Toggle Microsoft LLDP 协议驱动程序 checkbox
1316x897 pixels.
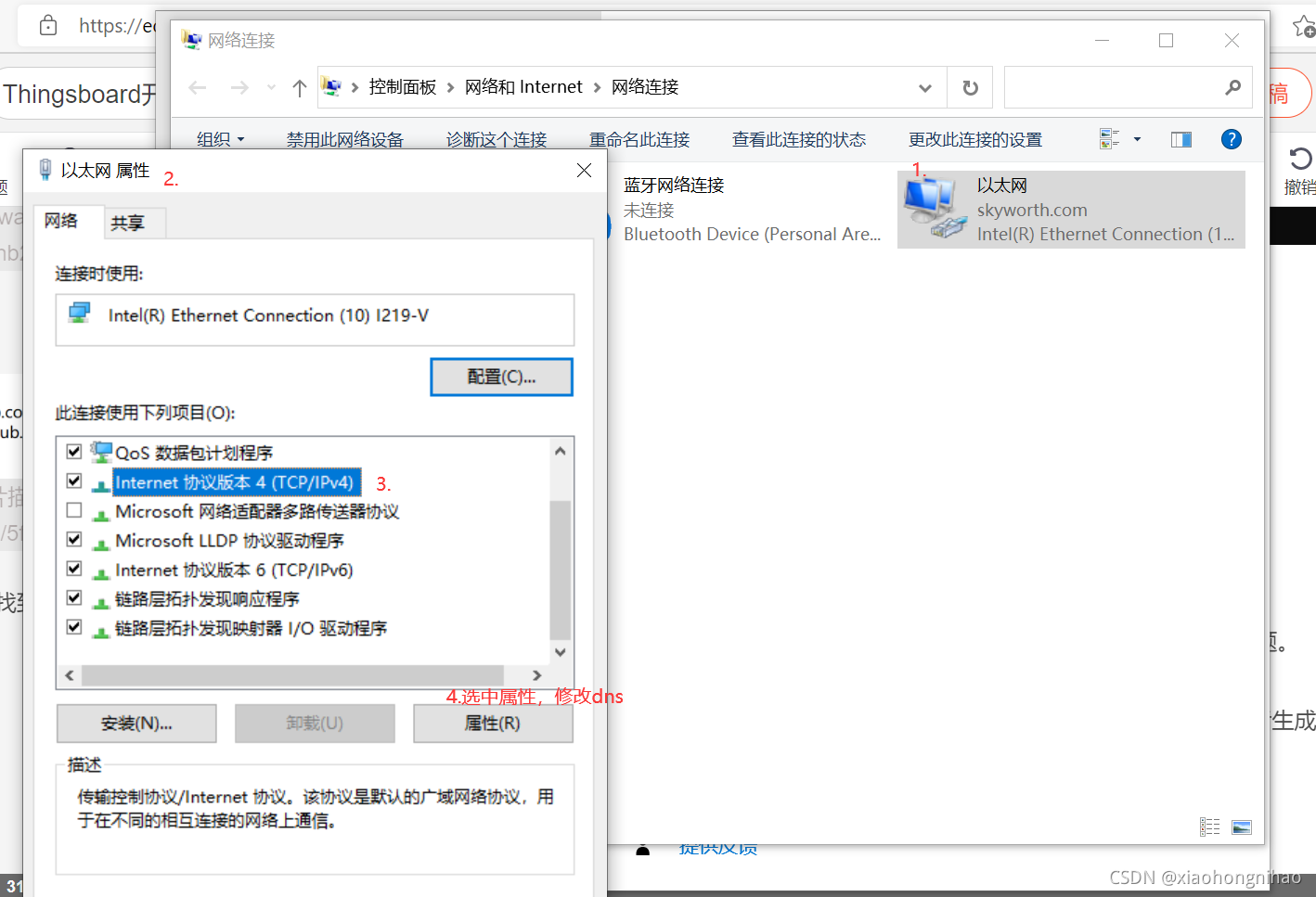[74, 540]
